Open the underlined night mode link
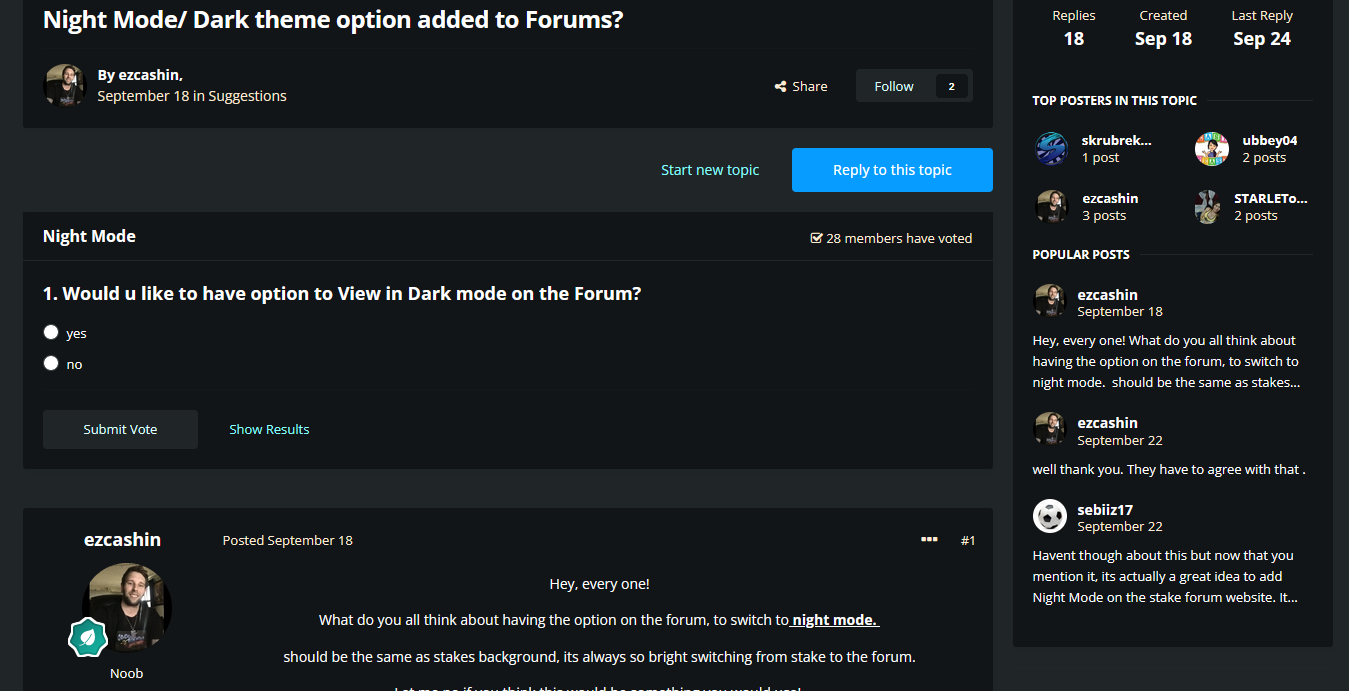Viewport: 1349px width, 691px height. (x=834, y=620)
